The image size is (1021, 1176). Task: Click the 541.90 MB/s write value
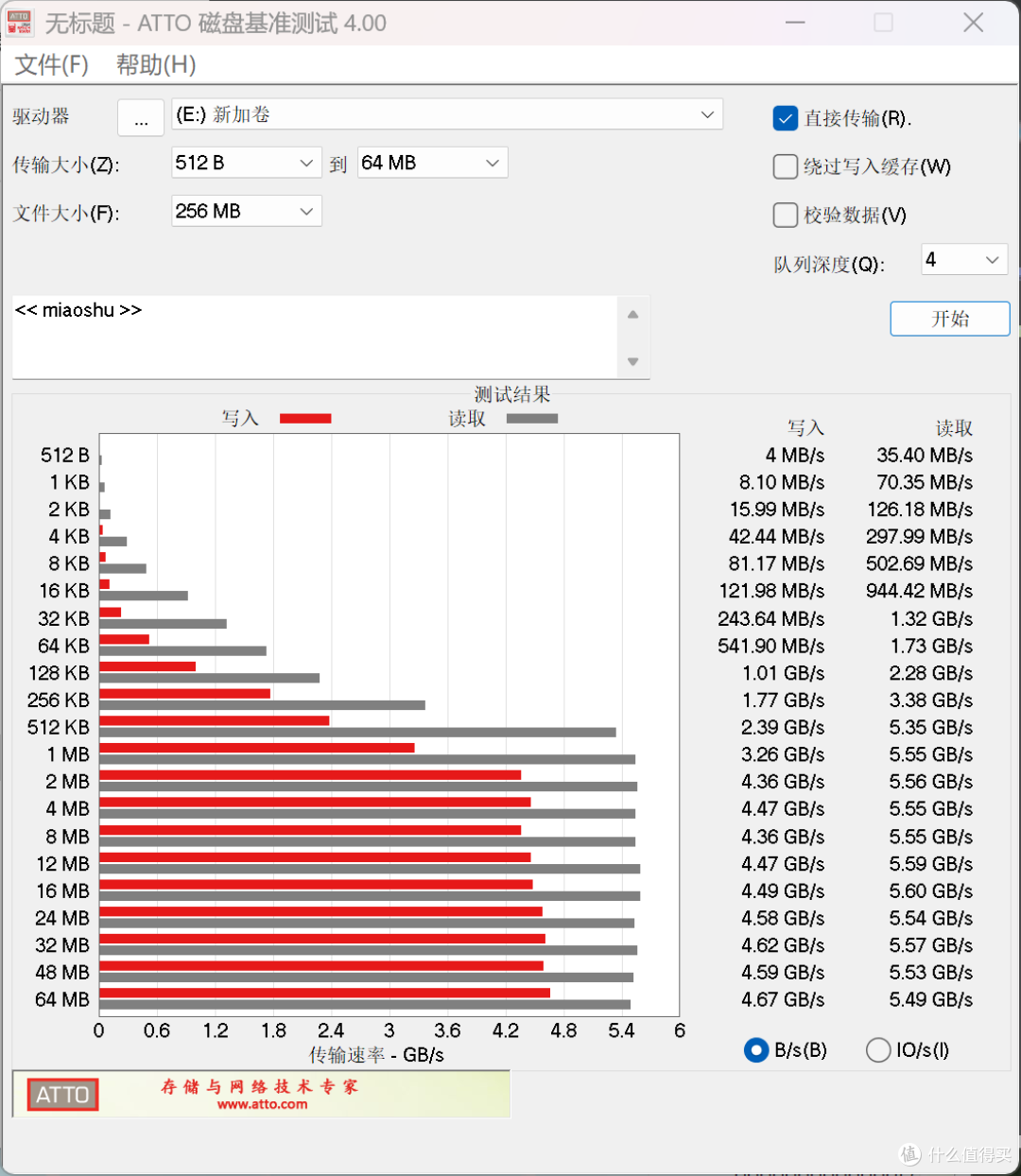tap(771, 646)
